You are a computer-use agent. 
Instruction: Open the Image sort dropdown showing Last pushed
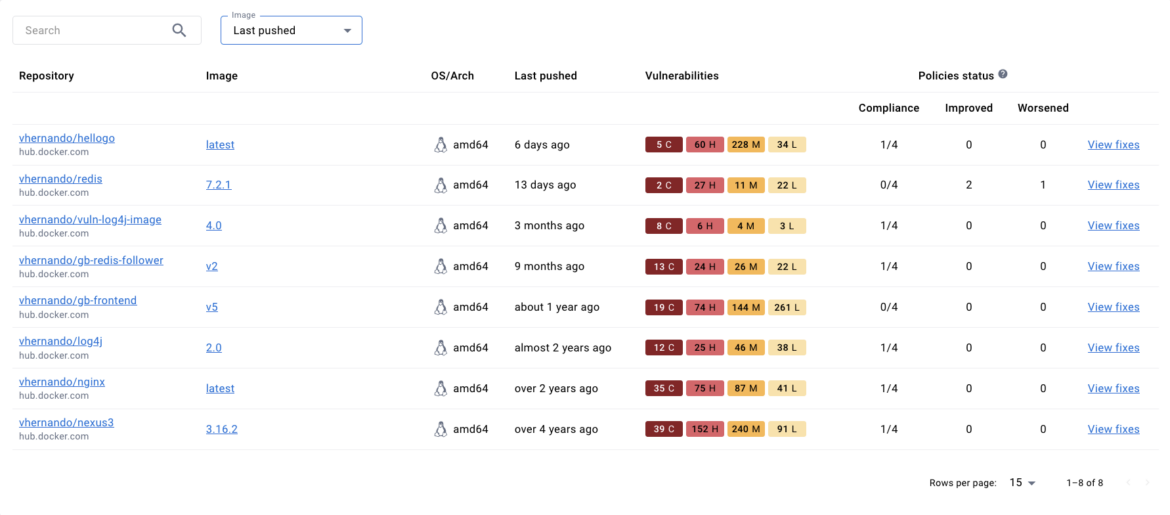point(291,30)
